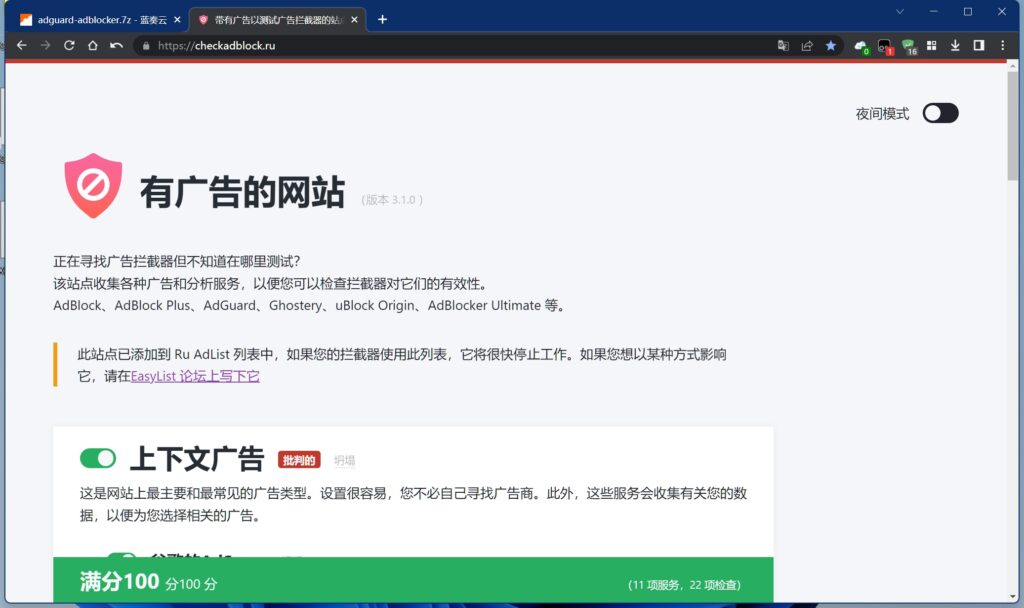The width and height of the screenshot is (1024, 608).
Task: Click the green 满分100 score bar
Action: 413,580
